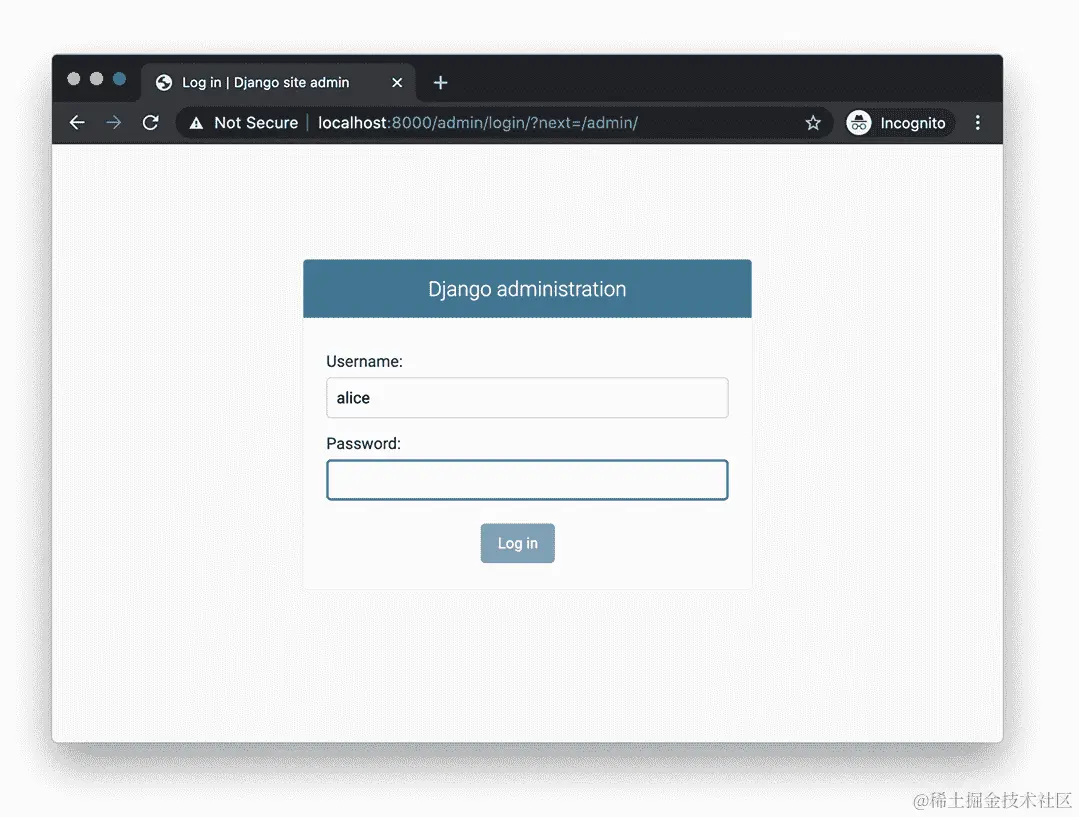Click the browser back arrow

pyautogui.click(x=77, y=123)
